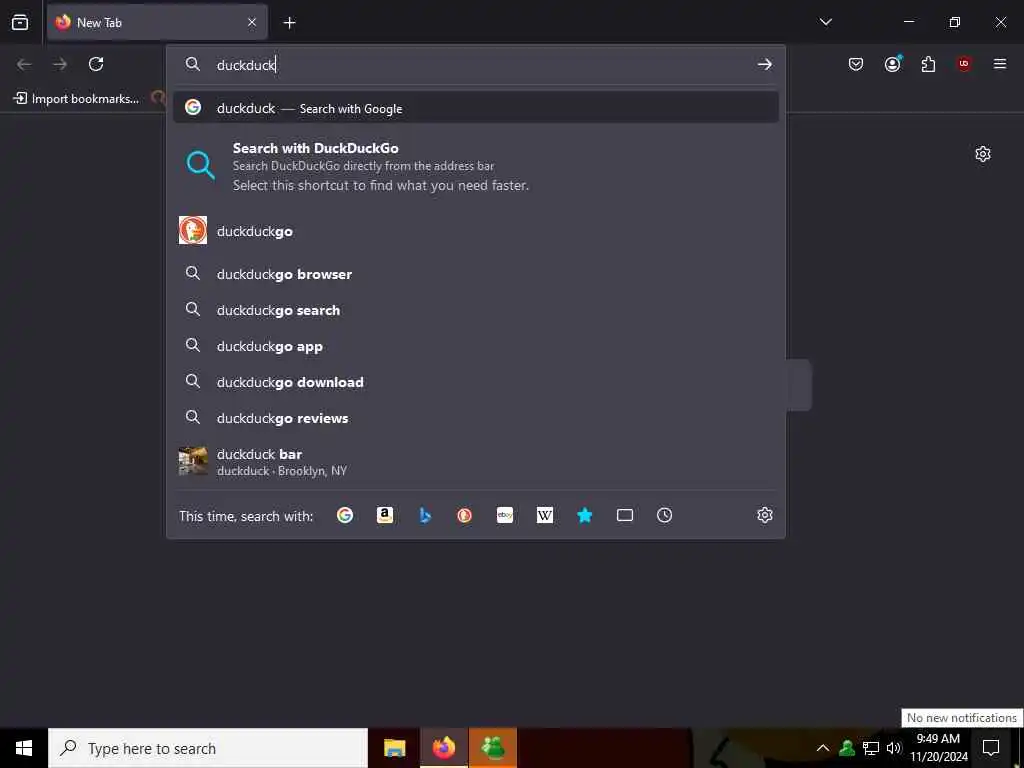Search this time with Amazon icon
Screen dimensions: 1024x768
click(x=385, y=515)
